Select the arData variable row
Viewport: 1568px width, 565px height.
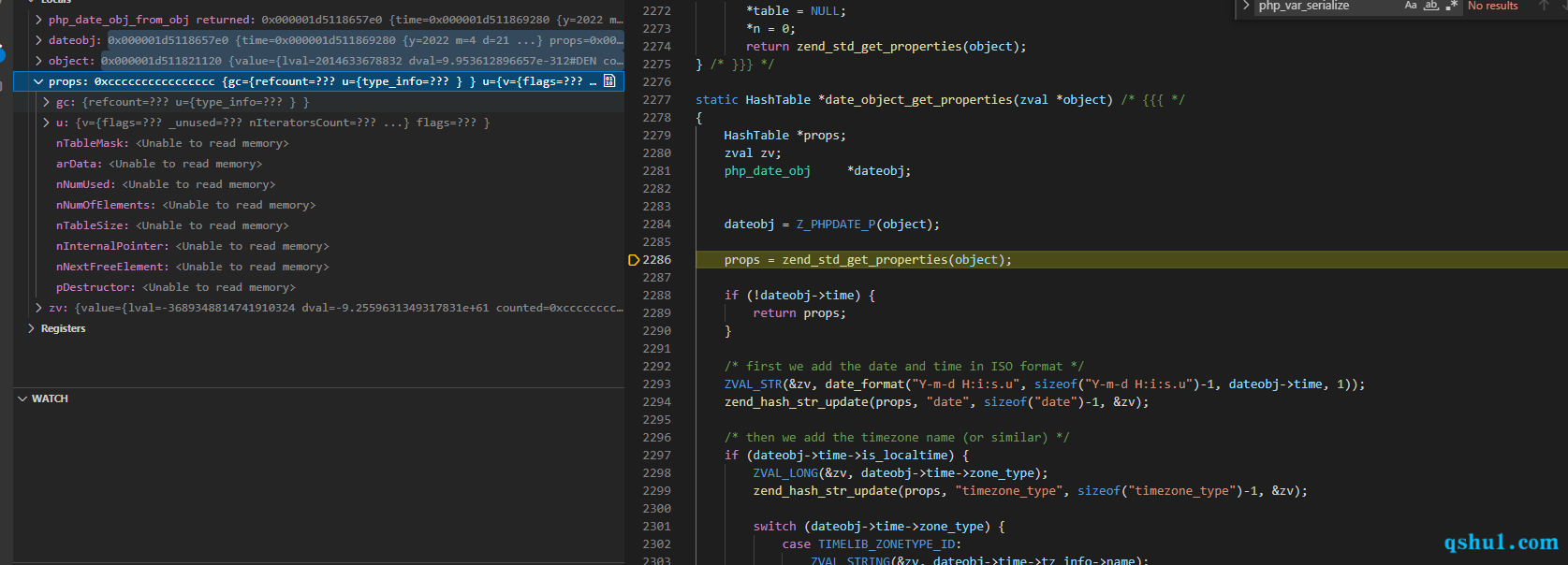pyautogui.click(x=318, y=164)
